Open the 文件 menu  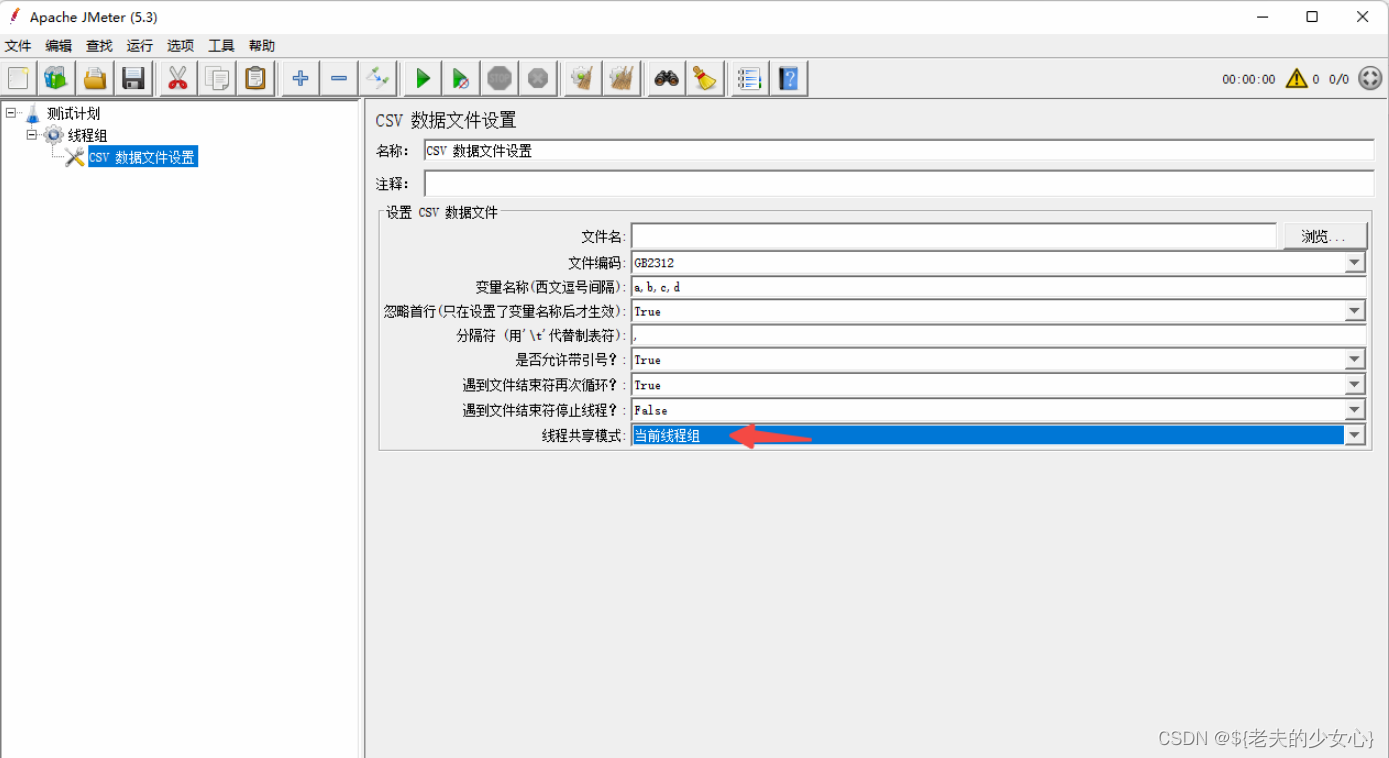[x=18, y=46]
